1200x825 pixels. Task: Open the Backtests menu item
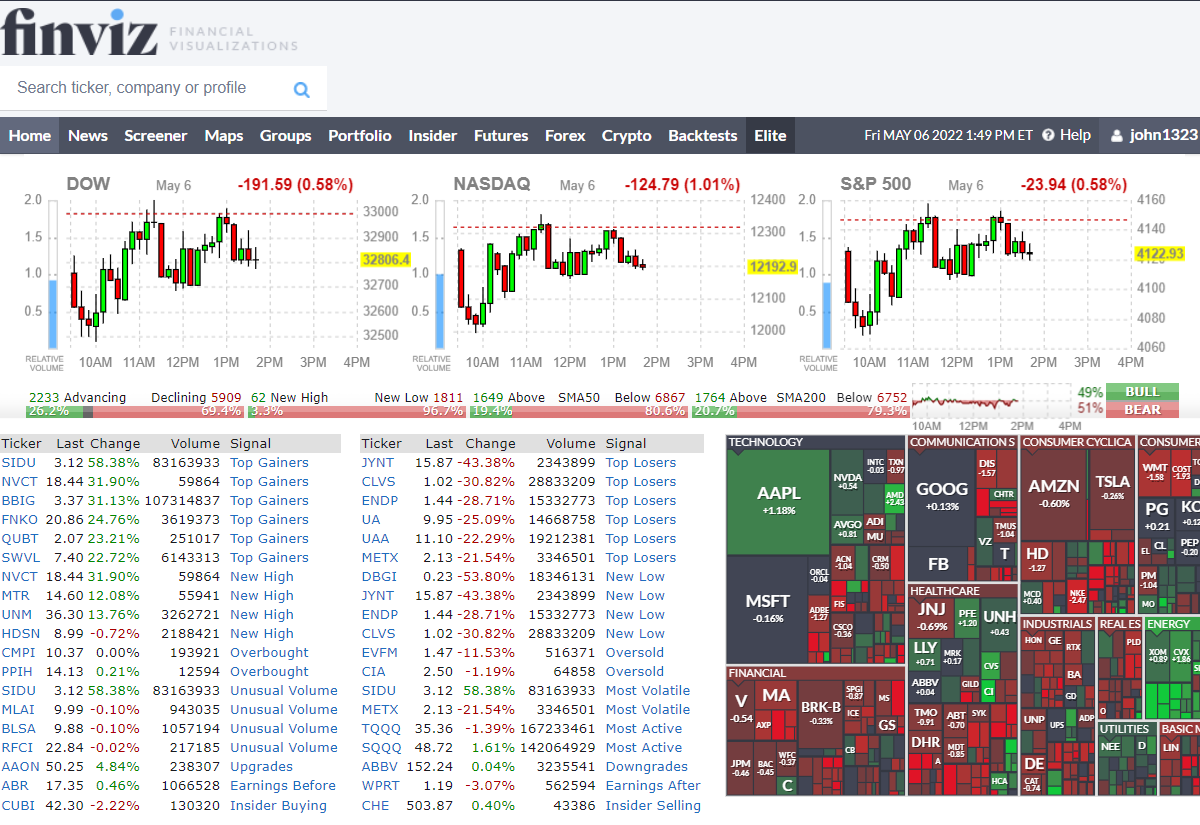click(703, 135)
